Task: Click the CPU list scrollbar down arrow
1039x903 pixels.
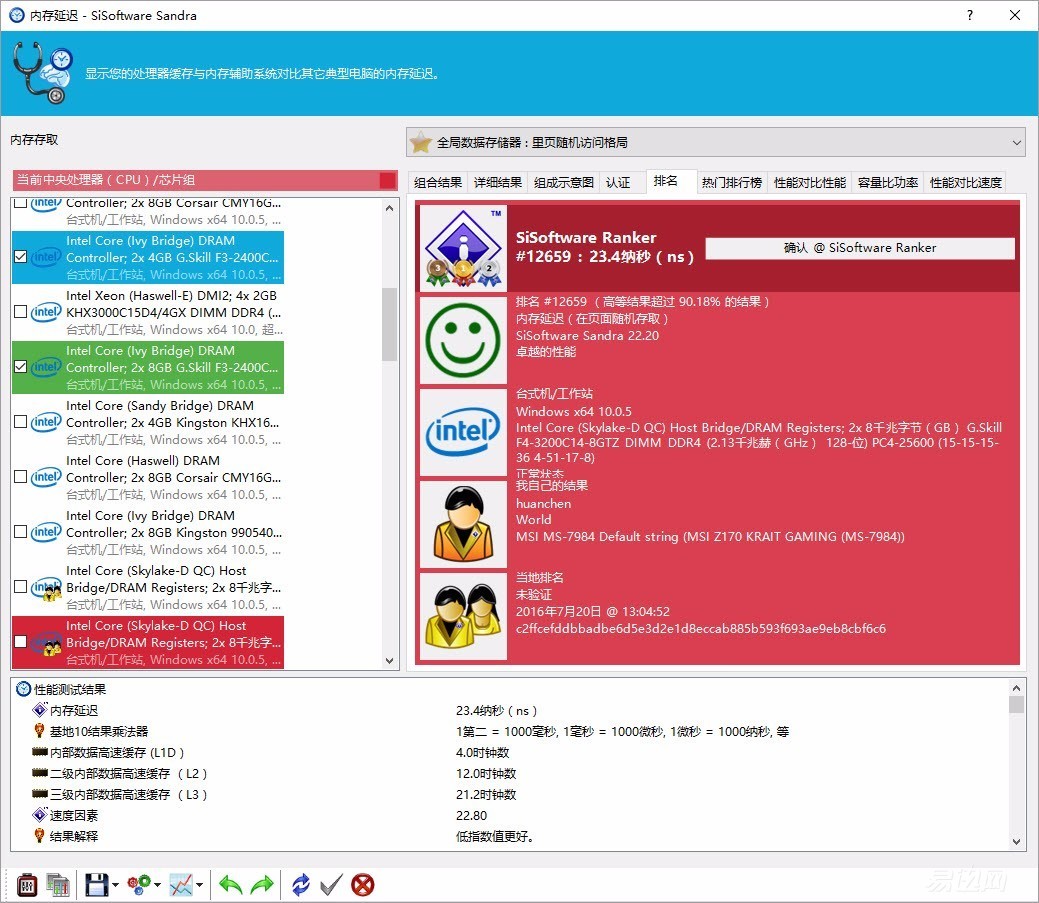Action: pos(390,661)
